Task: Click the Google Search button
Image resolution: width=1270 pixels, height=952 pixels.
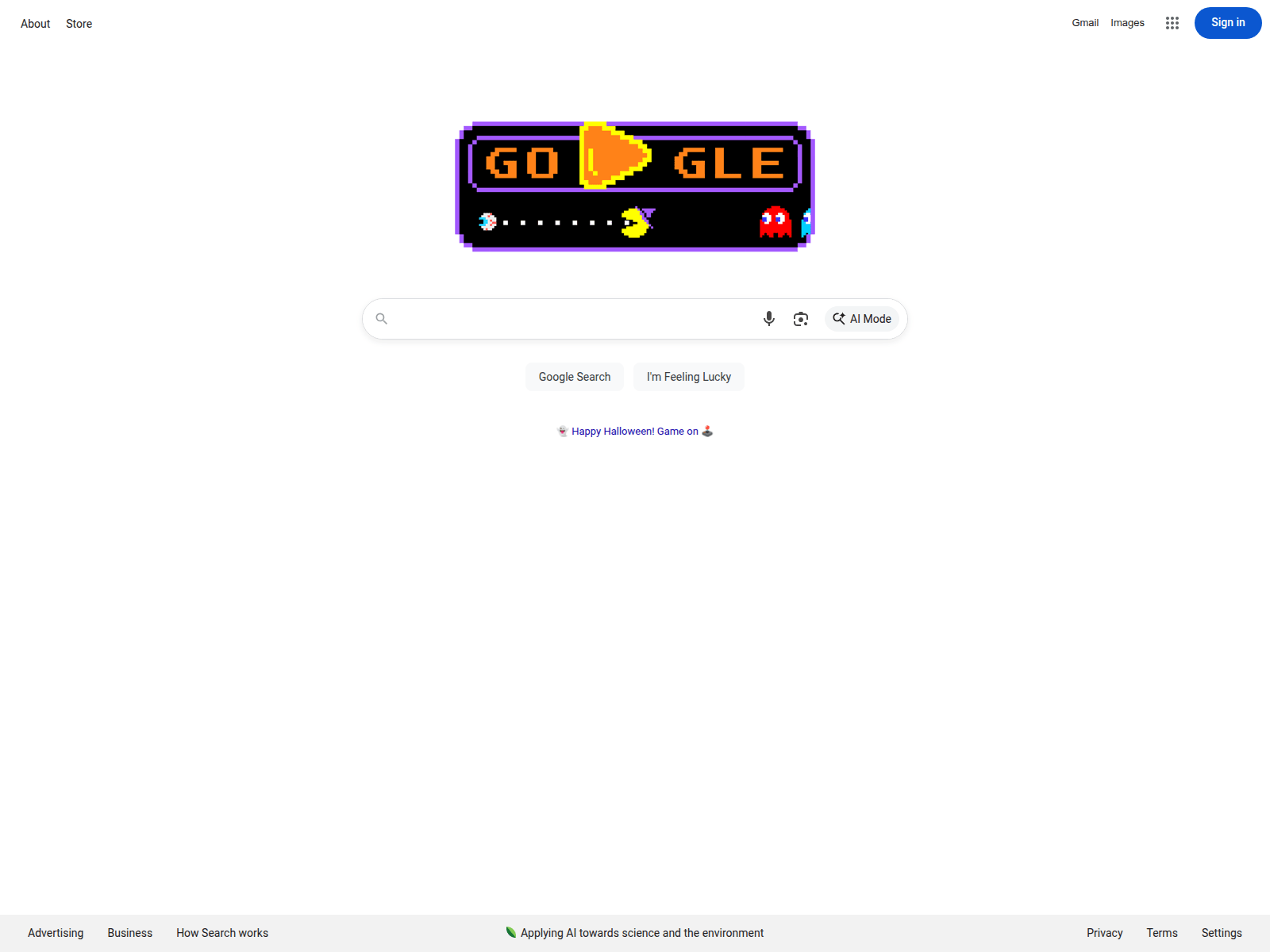Action: pos(575,377)
